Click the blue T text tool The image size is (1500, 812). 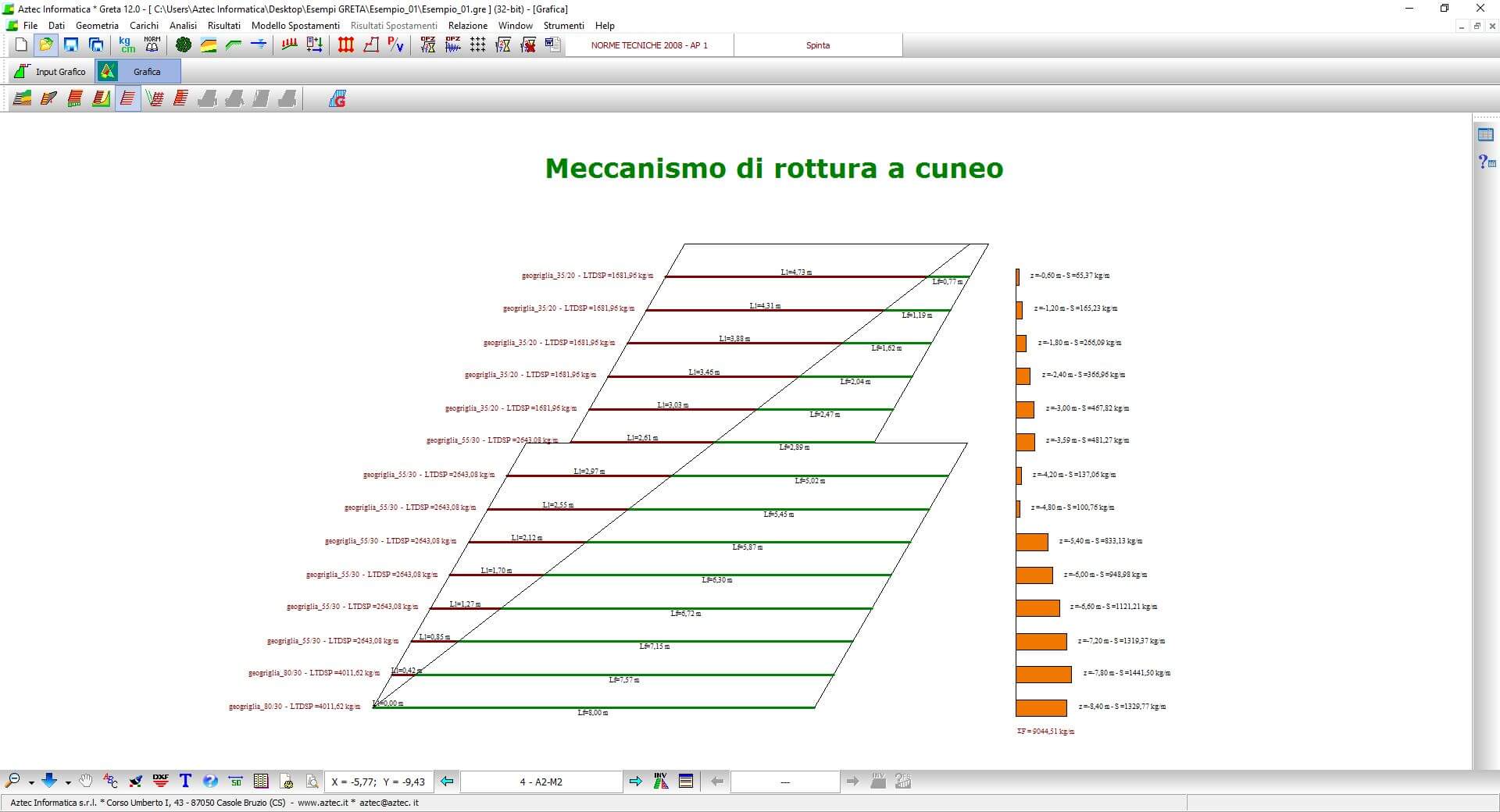[x=185, y=781]
